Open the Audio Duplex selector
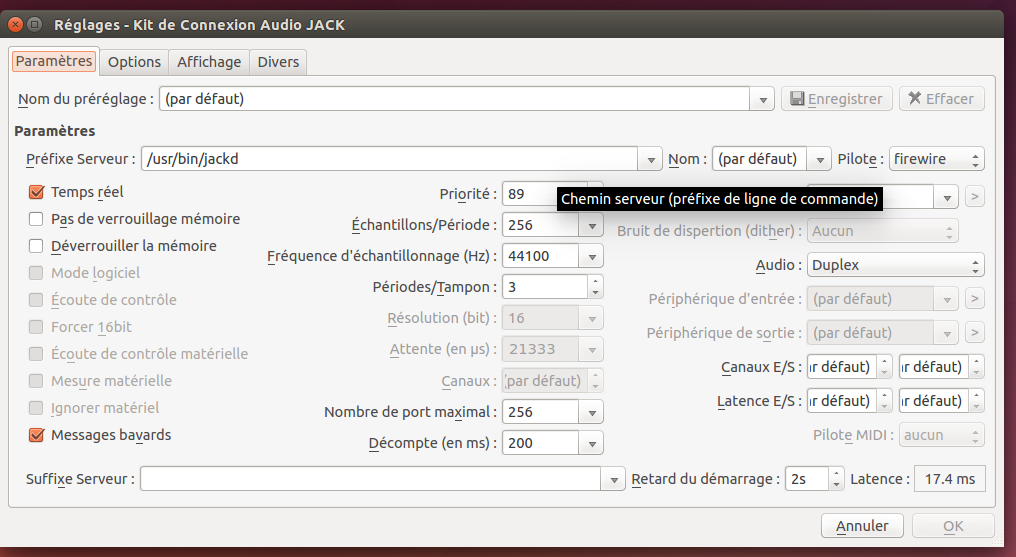Screen dimensions: 1016x557 point(895,265)
